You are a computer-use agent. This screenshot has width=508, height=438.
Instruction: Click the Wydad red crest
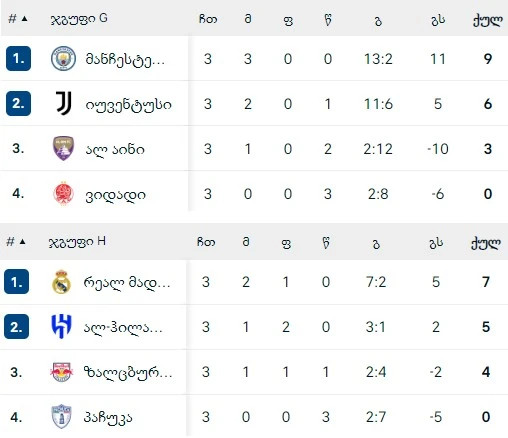click(63, 194)
